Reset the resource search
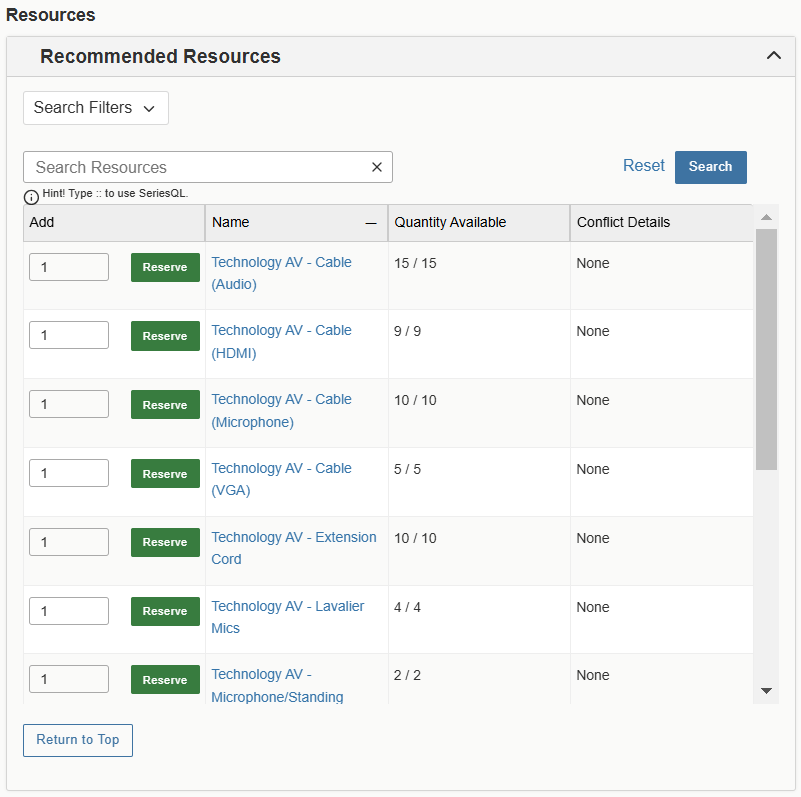 click(x=643, y=166)
